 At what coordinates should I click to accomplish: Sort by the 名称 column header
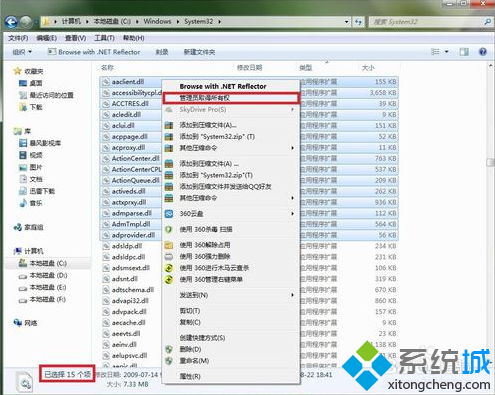pos(107,68)
